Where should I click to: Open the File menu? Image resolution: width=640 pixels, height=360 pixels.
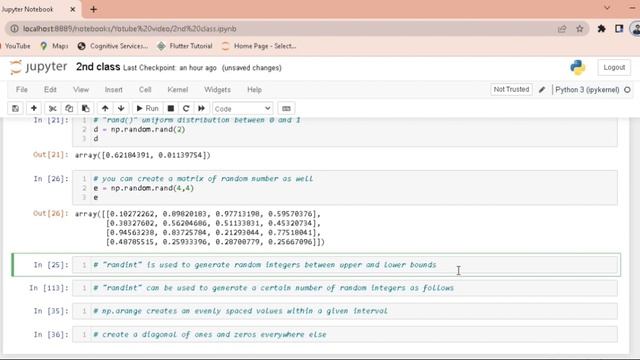point(22,90)
